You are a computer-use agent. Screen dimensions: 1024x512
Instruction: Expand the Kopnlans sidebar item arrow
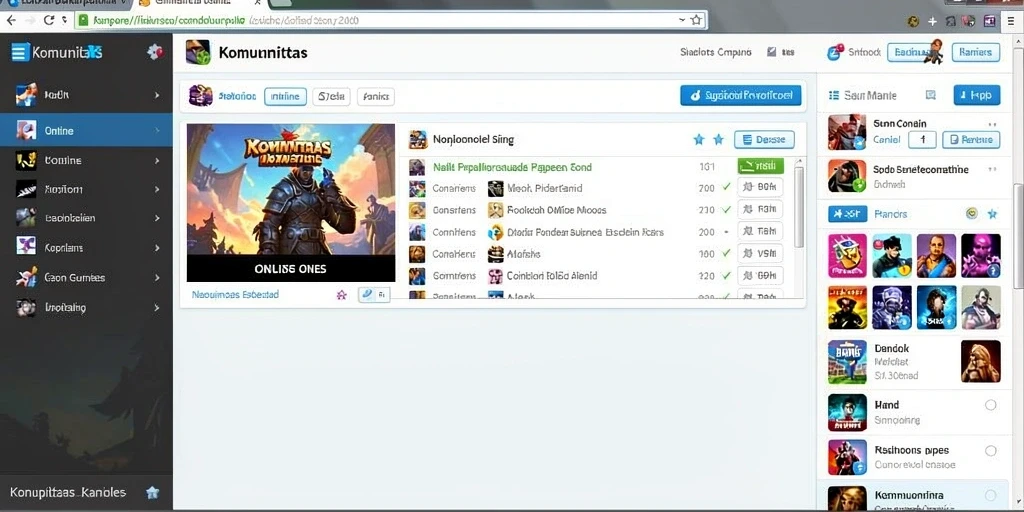click(157, 248)
